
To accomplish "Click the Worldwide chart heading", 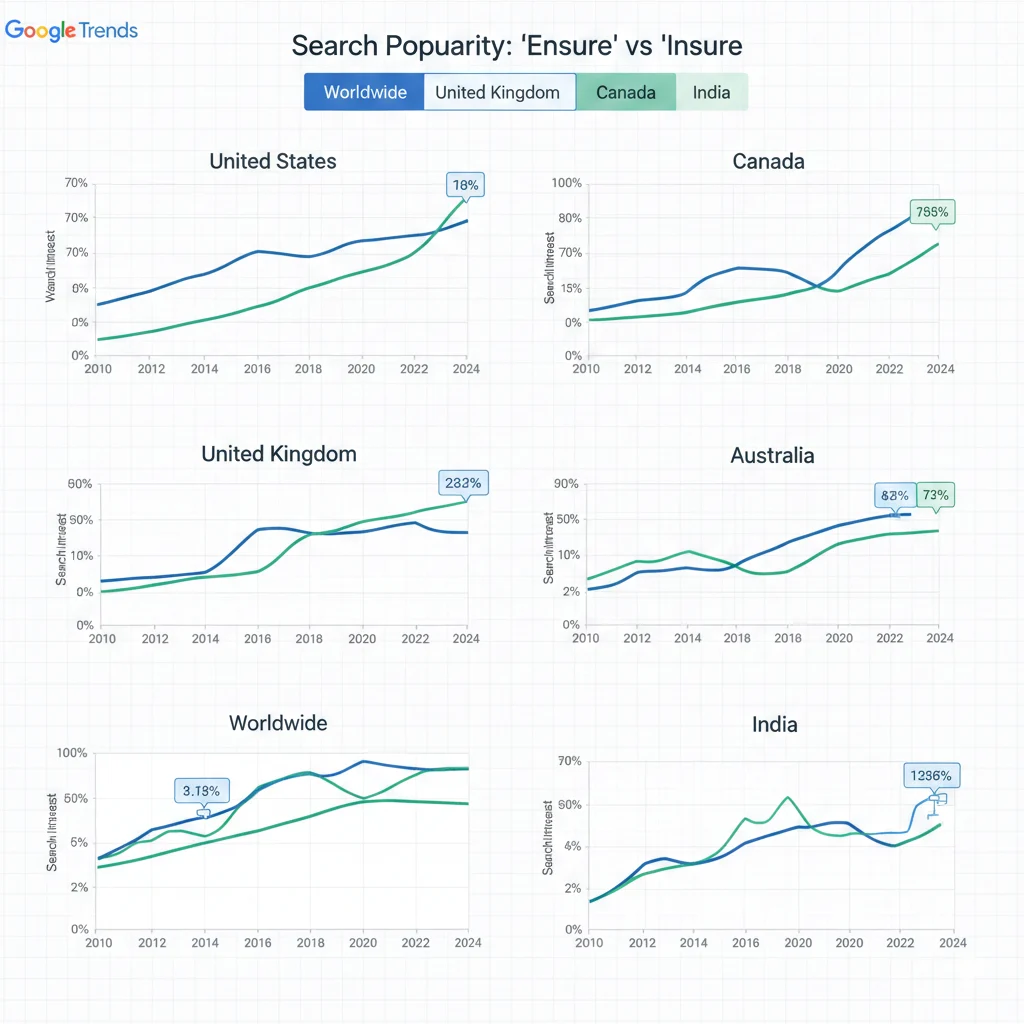I will (278, 723).
